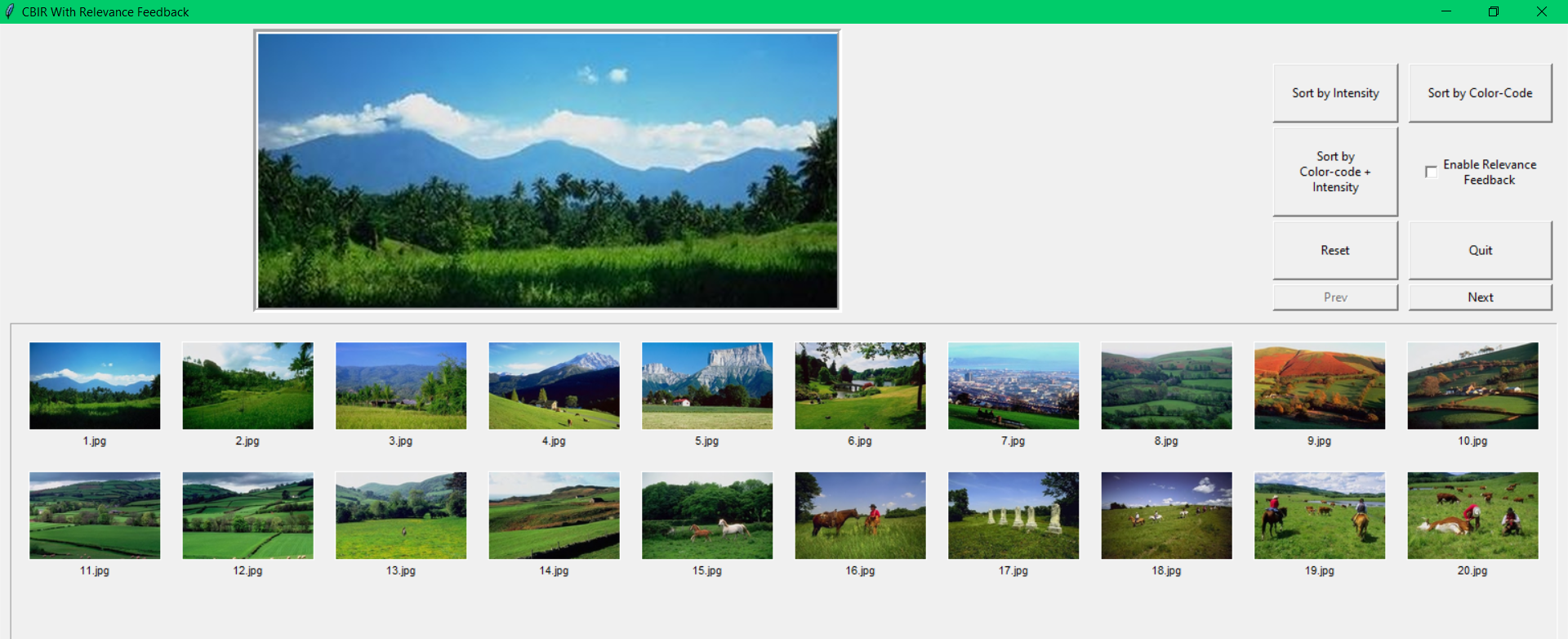Open the 17.jpg gravestones thumbnail
The width and height of the screenshot is (1568, 639).
tap(1013, 516)
